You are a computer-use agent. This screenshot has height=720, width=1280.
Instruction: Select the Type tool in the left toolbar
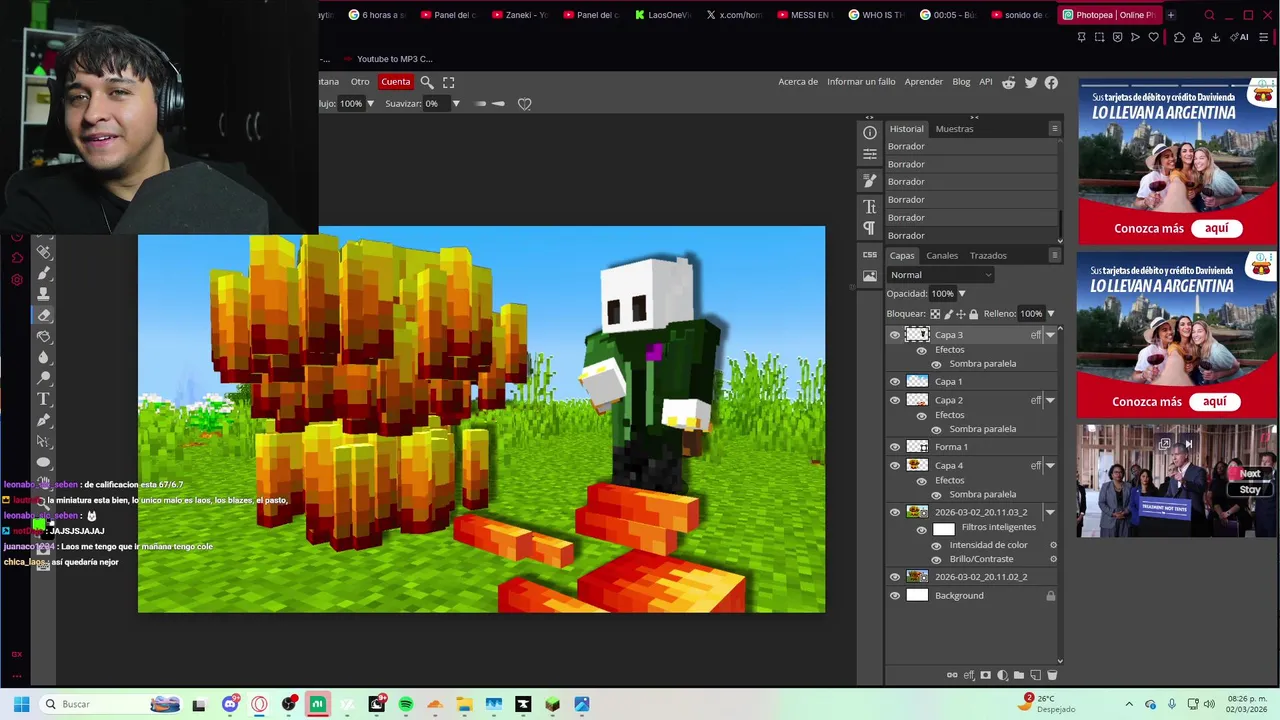coord(44,399)
